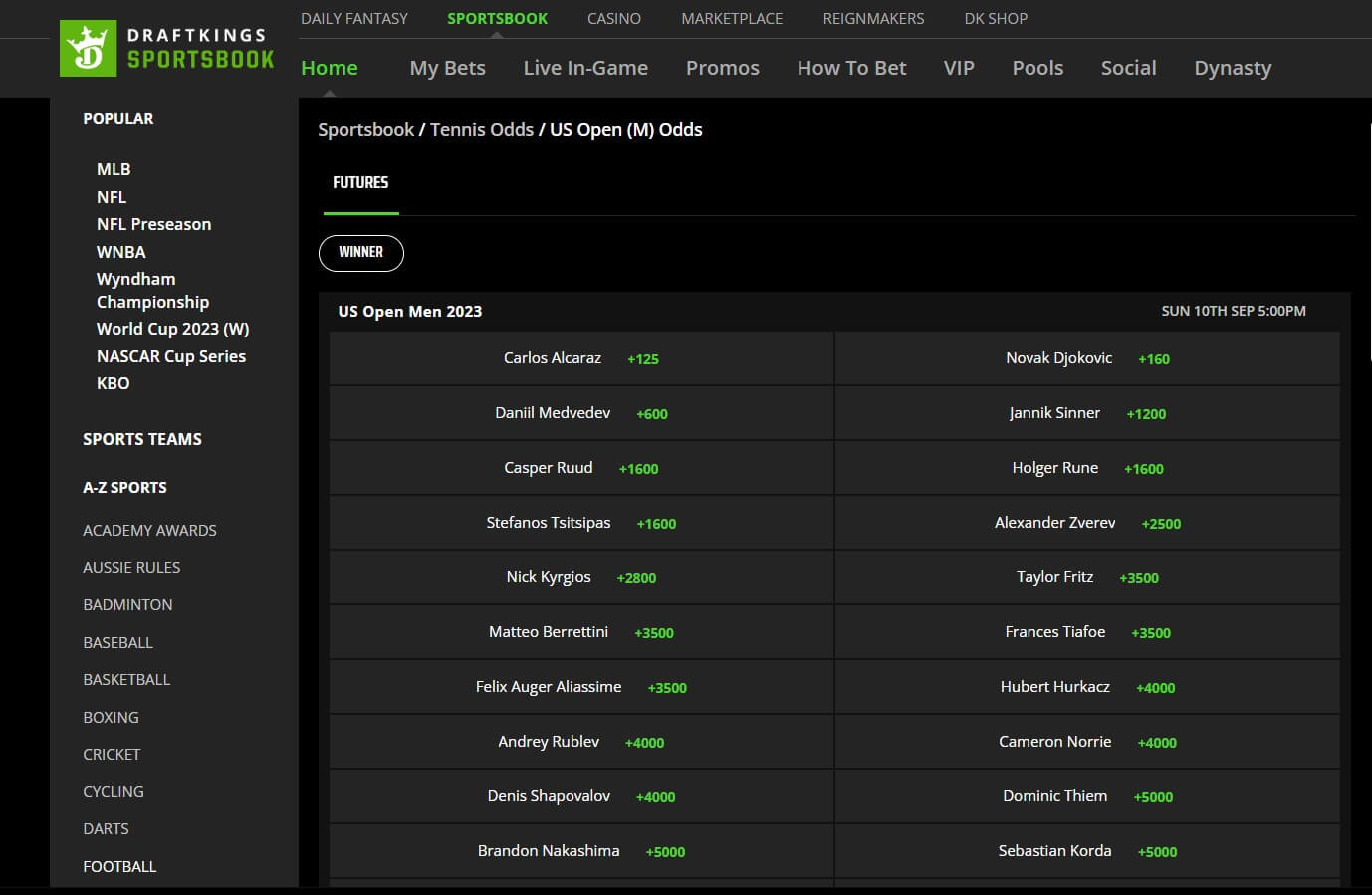1372x895 pixels.
Task: Open WNBA in the sidebar
Action: pos(121,252)
